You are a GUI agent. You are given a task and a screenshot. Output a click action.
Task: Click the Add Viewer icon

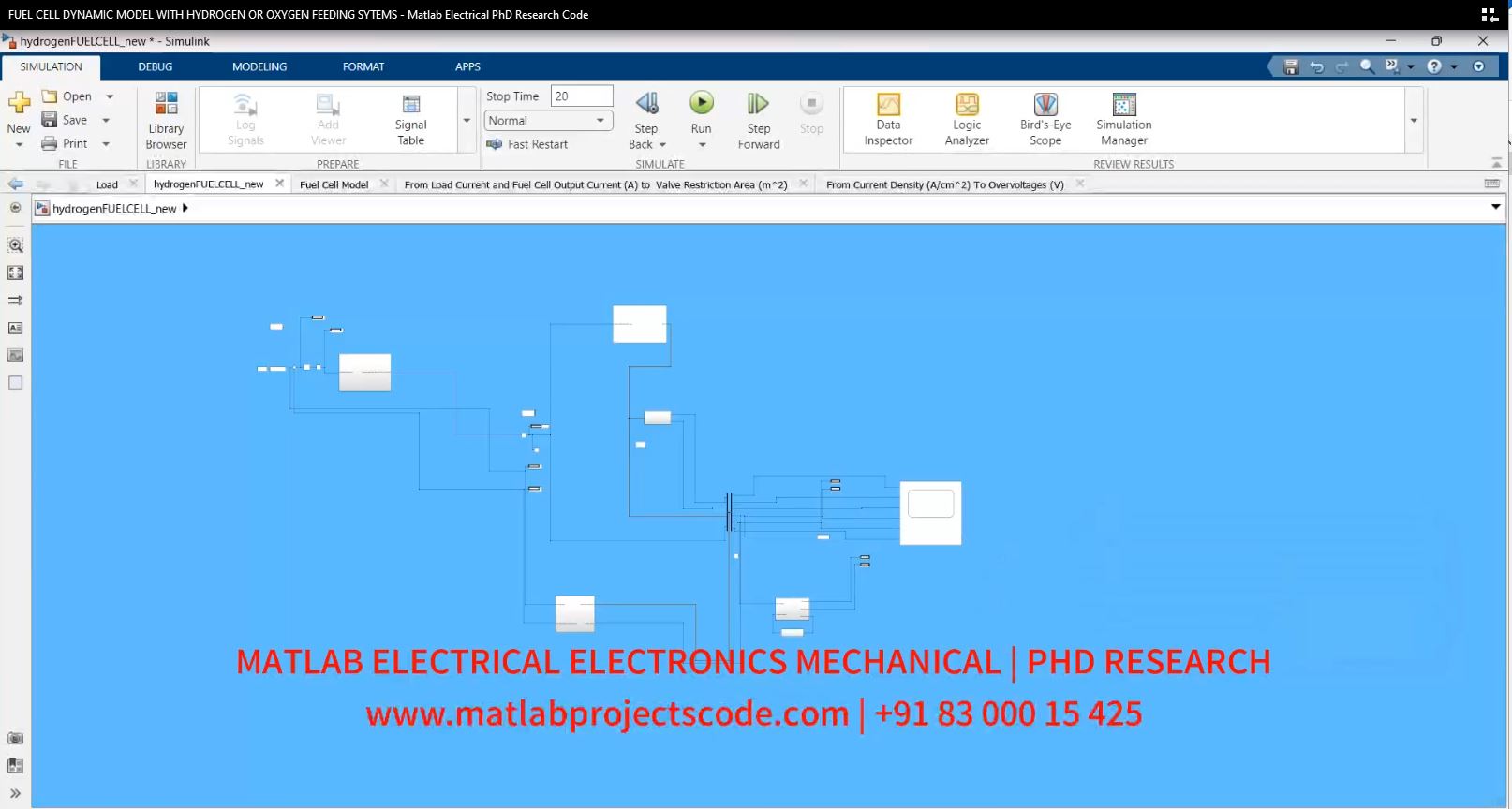tap(328, 120)
